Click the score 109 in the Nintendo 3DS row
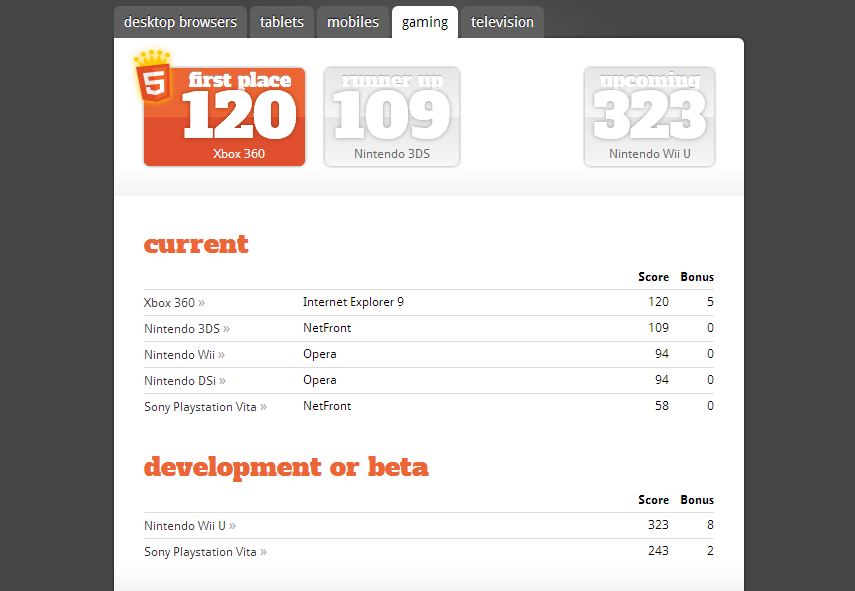 (658, 328)
